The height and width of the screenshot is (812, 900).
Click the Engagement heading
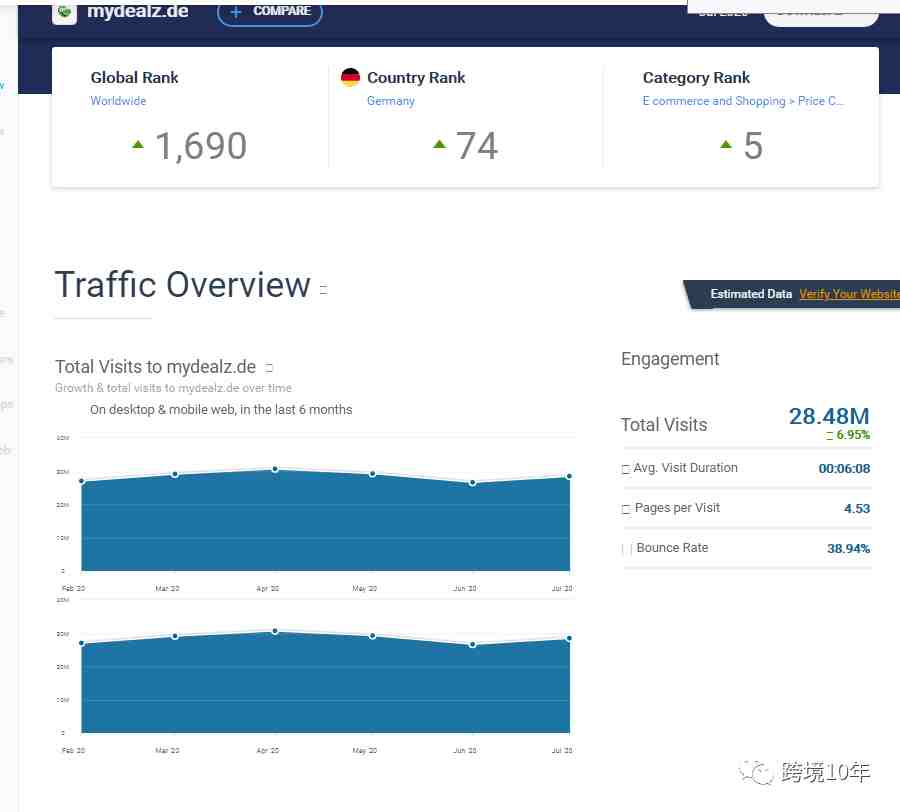tap(670, 359)
